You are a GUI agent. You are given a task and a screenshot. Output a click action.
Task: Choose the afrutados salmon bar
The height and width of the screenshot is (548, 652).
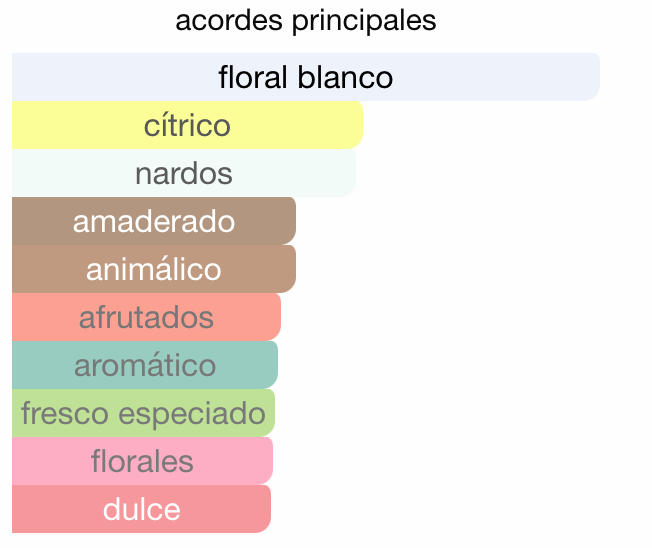click(x=146, y=317)
